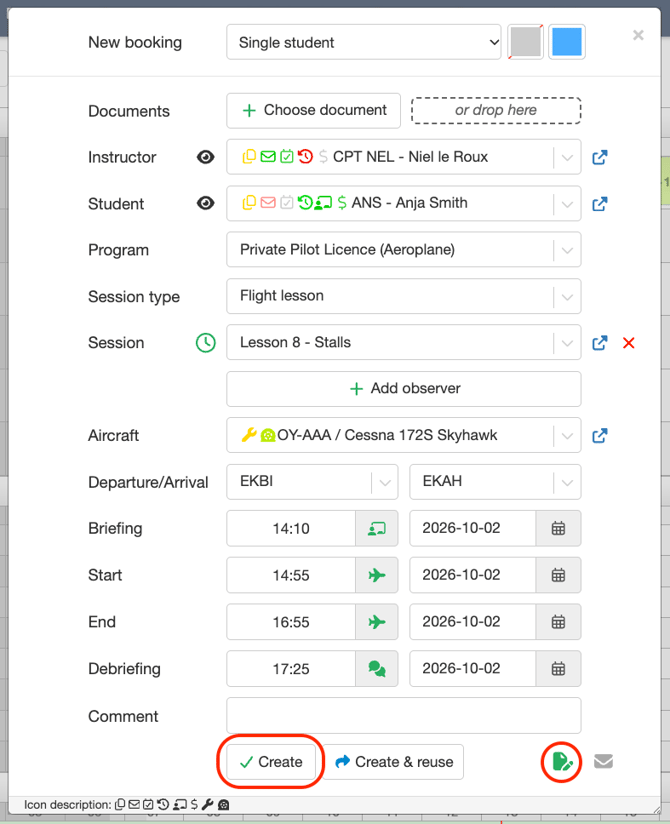670x824 pixels.
Task: Toggle Student eye visibility icon
Action: pos(205,203)
